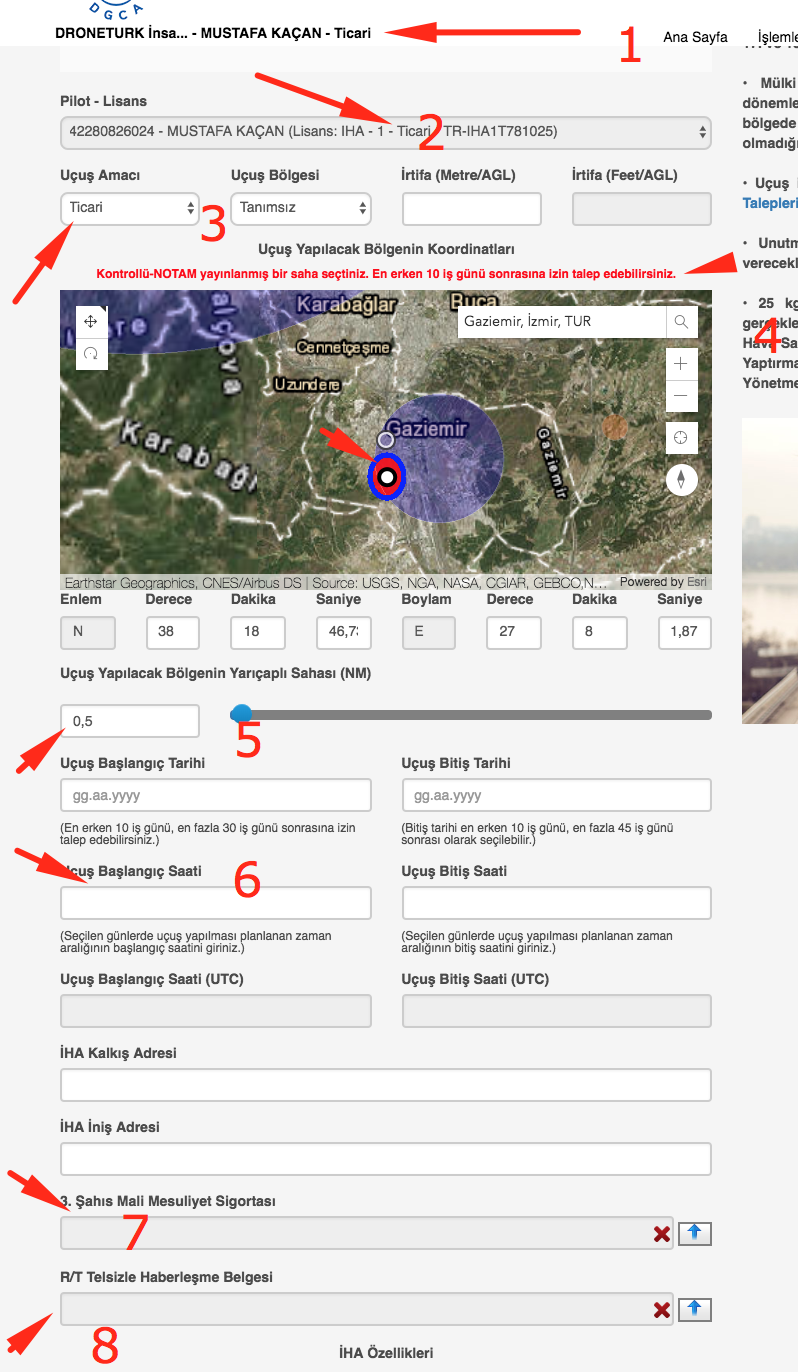Image resolution: width=798 pixels, height=1372 pixels.
Task: Click the İrtifa (Feet/AGL) field
Action: (x=642, y=209)
